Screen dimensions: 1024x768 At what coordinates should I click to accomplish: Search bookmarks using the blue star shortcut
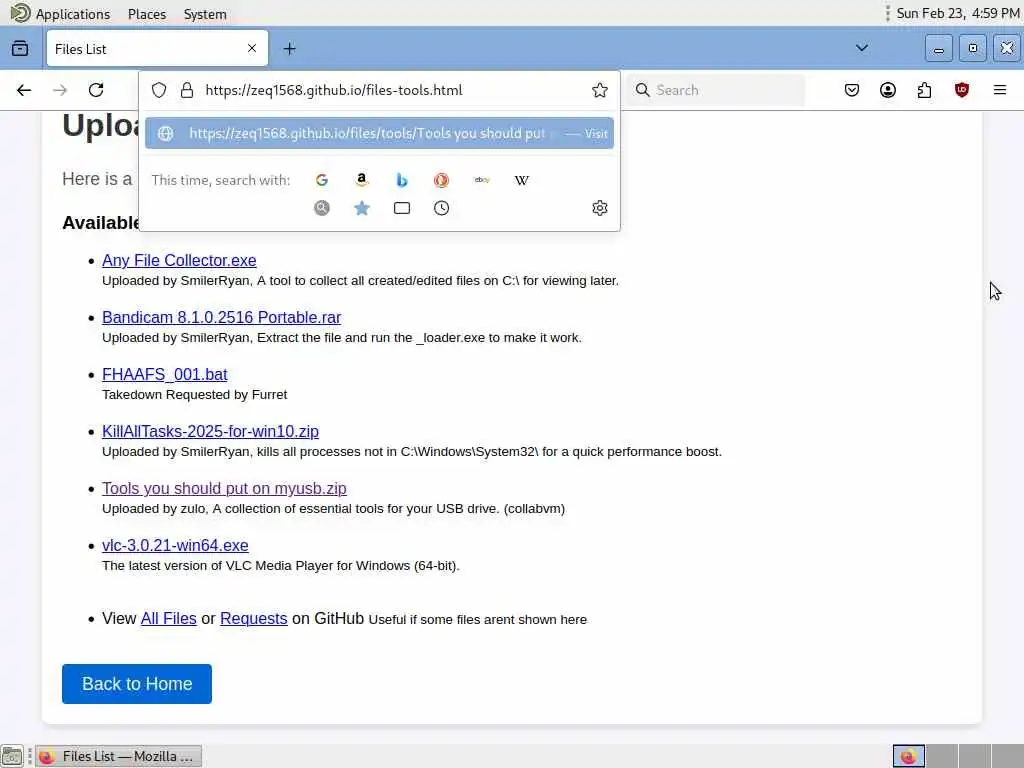(x=362, y=208)
